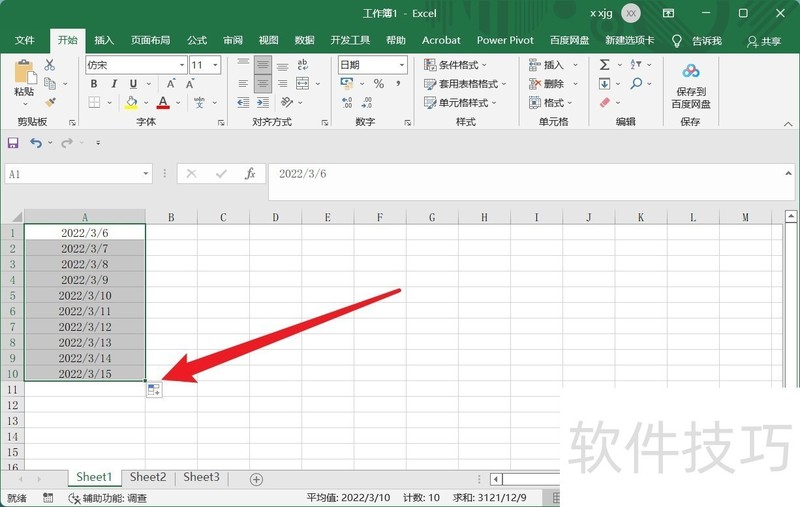The image size is (800, 507).
Task: Click Increase Decimal icon
Action: click(x=347, y=103)
